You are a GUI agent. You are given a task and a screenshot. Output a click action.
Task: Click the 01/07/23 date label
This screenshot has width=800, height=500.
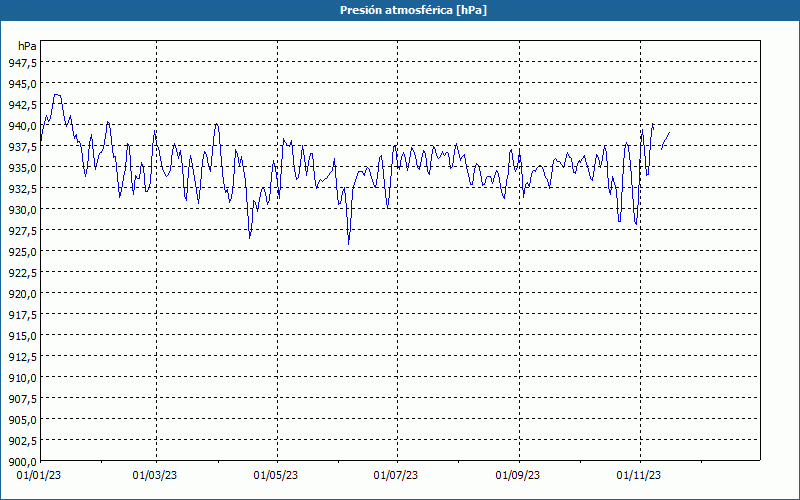point(396,476)
